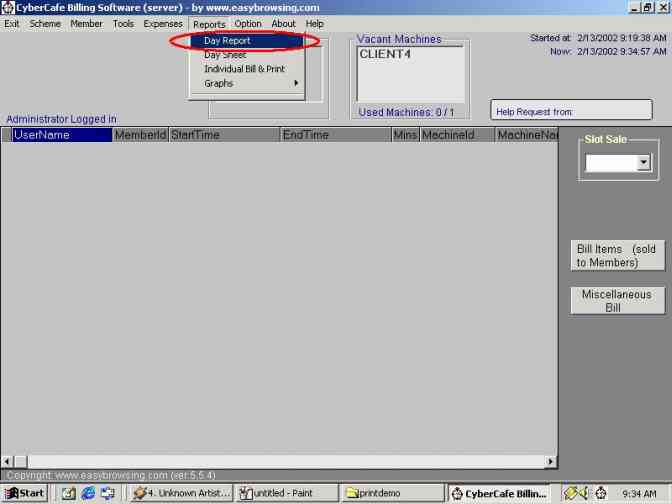
Task: Open the Expenses menu
Action: tap(163, 23)
